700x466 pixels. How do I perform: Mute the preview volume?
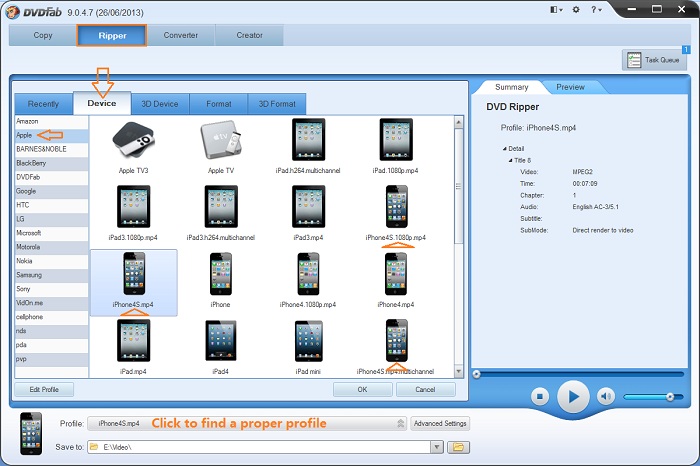tap(606, 396)
